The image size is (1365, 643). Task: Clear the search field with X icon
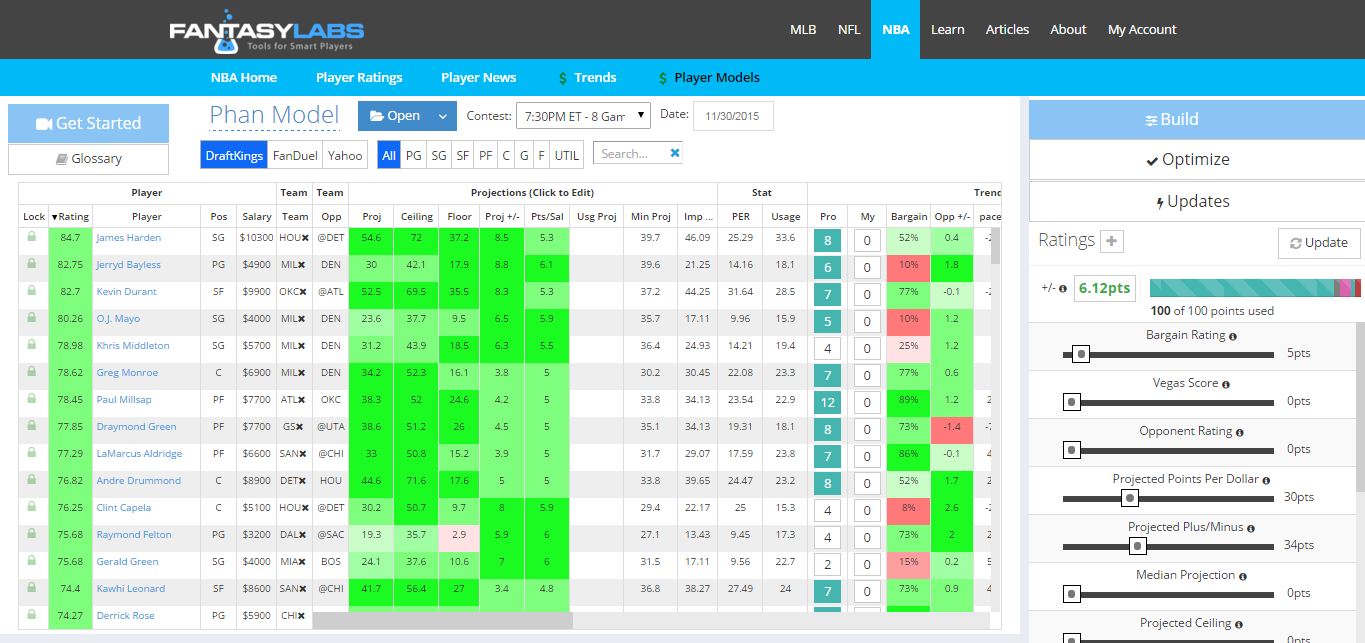(675, 153)
